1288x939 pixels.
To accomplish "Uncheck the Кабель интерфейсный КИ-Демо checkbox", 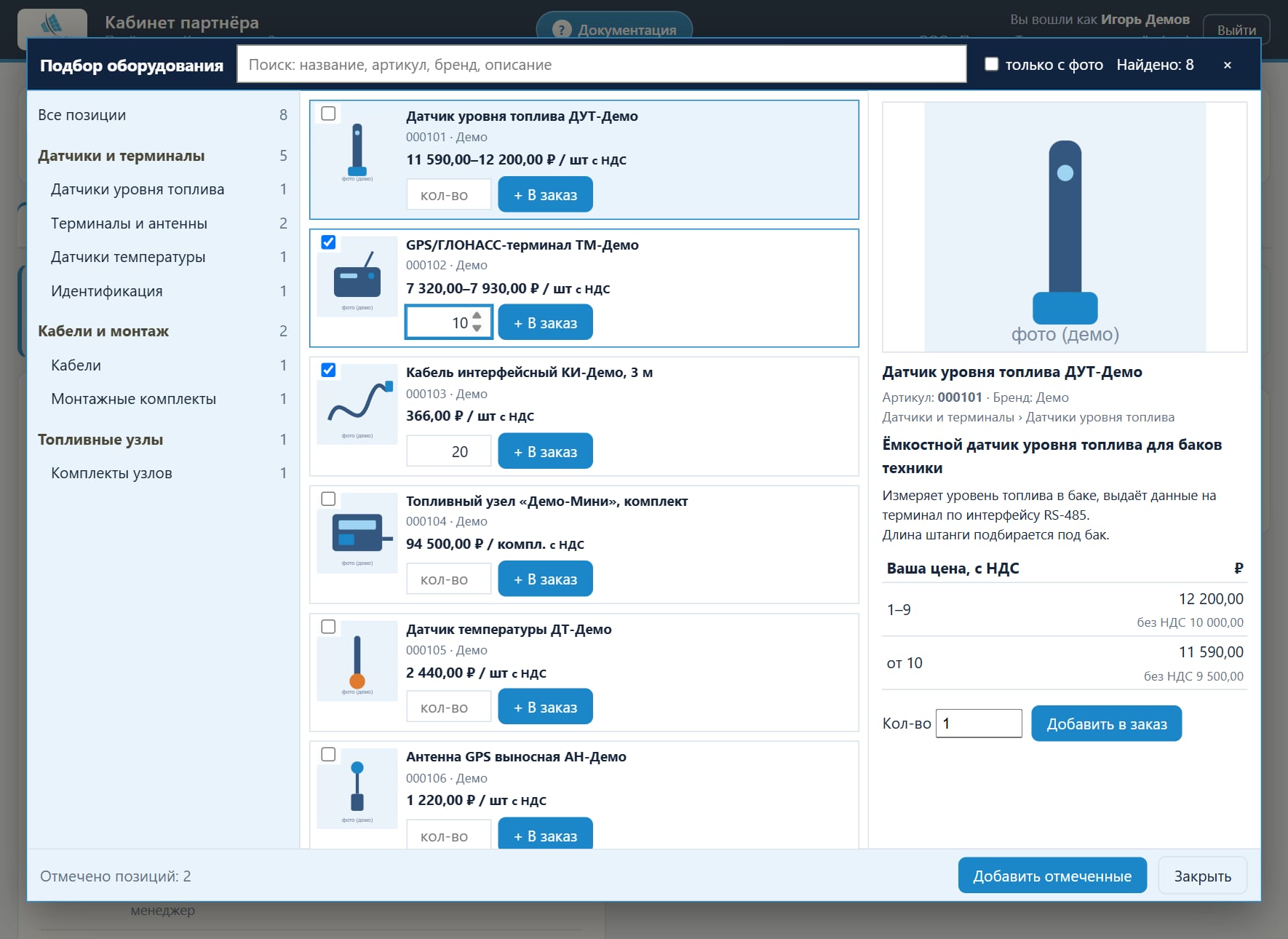I will click(x=328, y=370).
